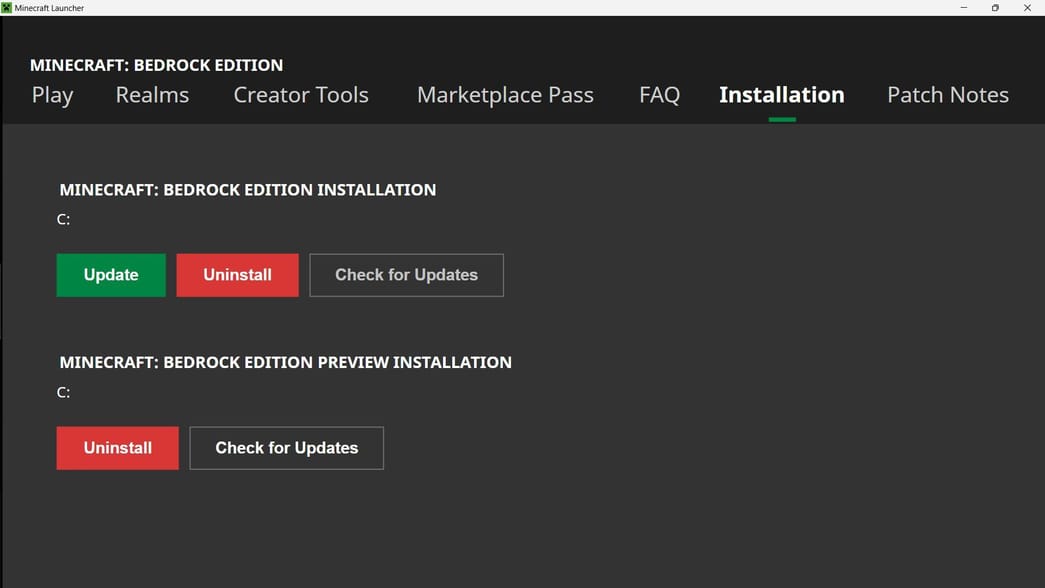
Task: Select the Installation tab
Action: 781,95
